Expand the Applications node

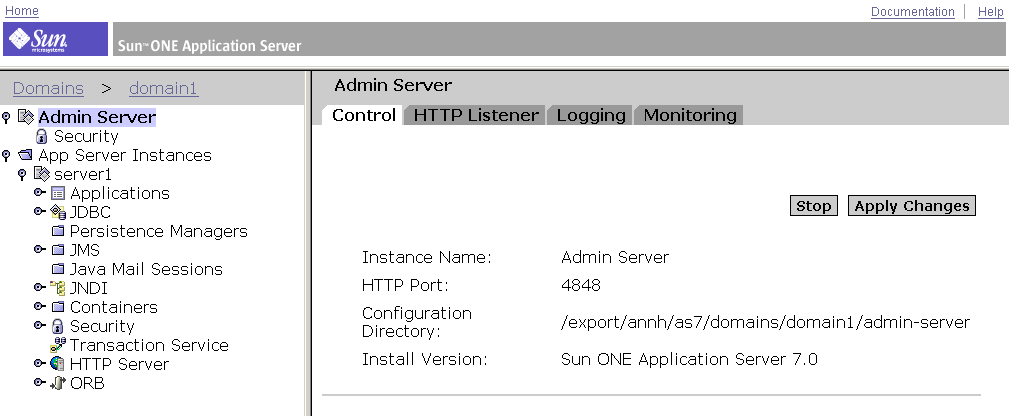40,193
